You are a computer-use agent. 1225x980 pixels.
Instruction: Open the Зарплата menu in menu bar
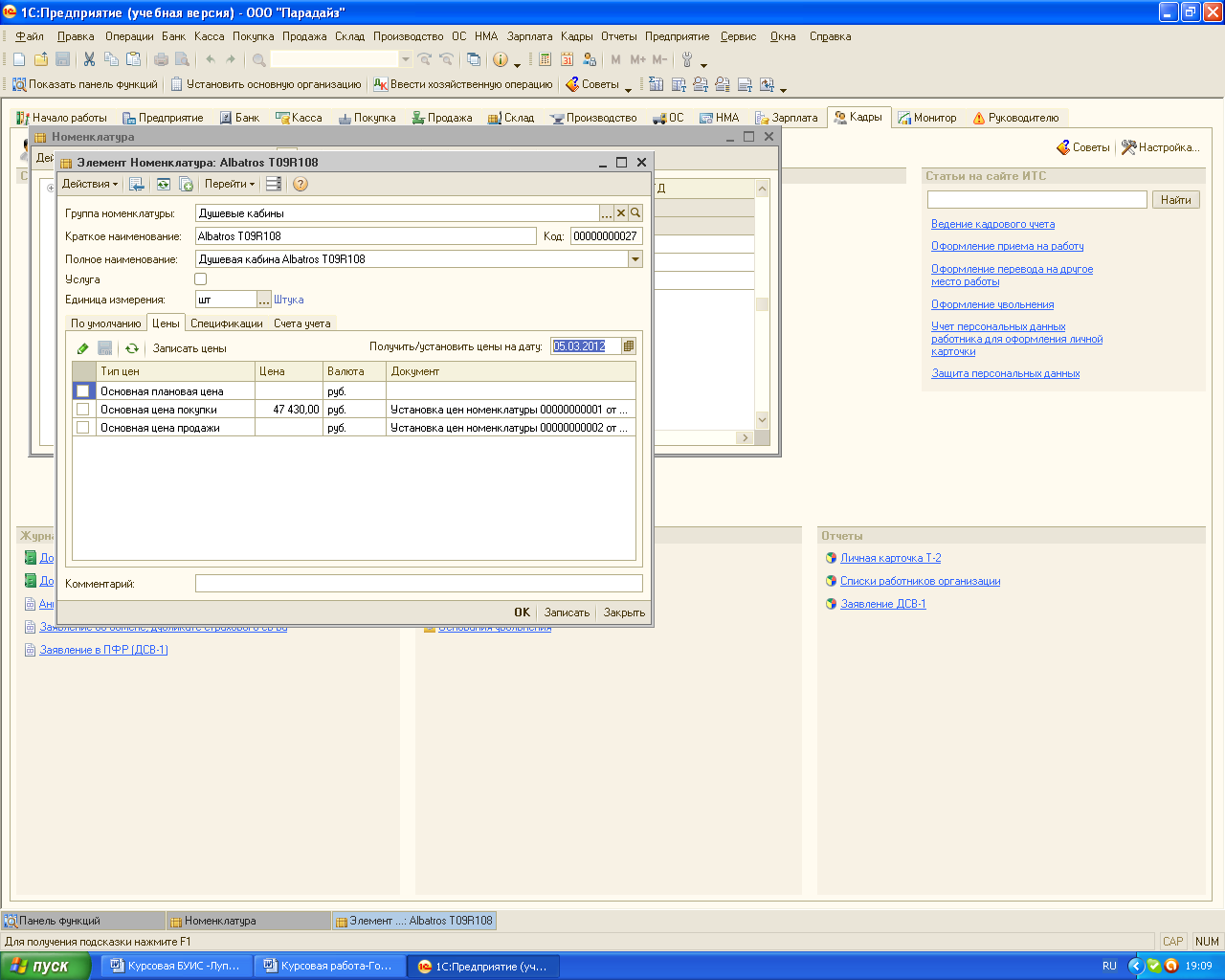pos(529,36)
